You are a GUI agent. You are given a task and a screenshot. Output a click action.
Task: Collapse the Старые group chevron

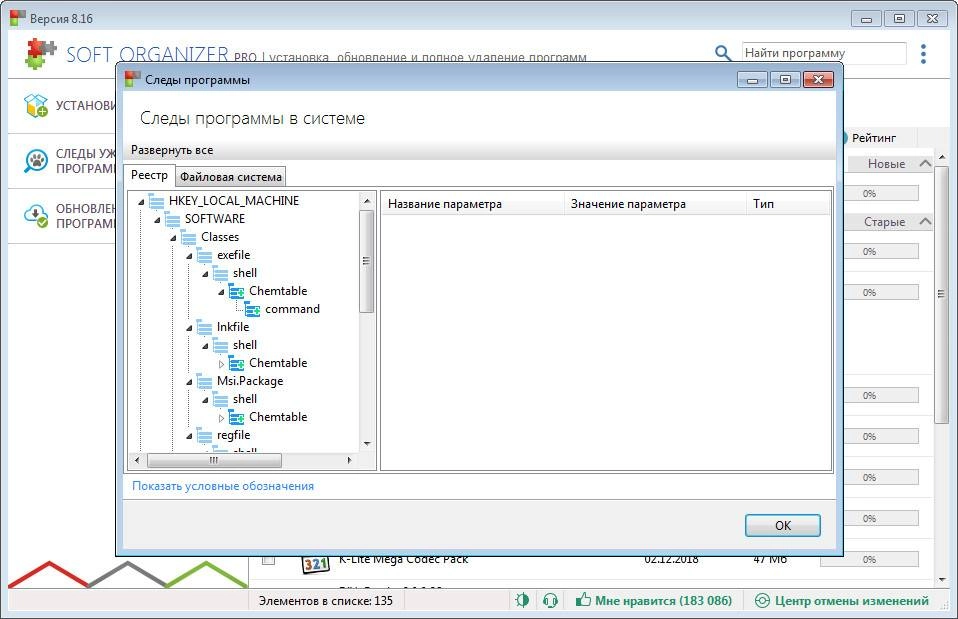point(926,221)
